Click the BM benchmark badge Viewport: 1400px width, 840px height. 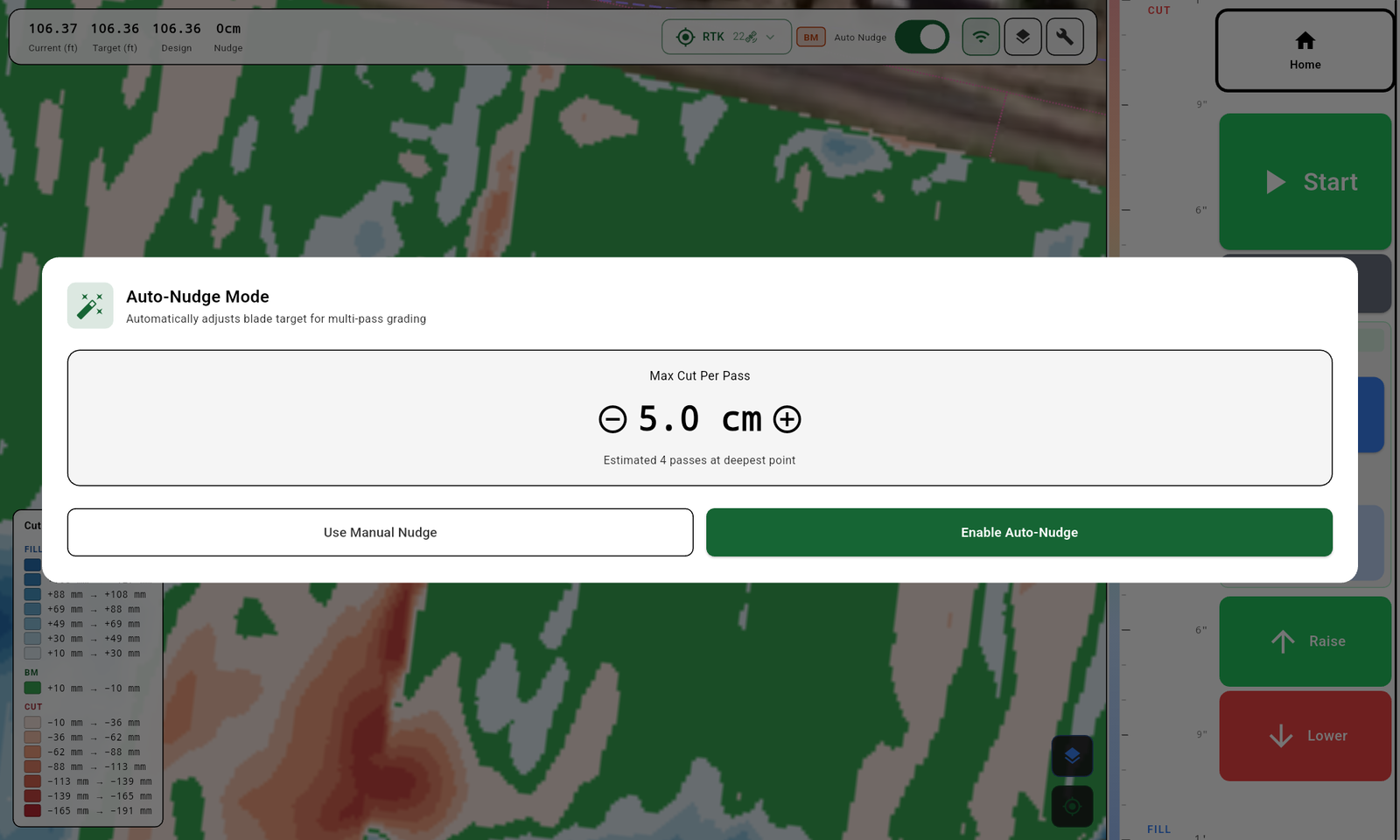click(811, 38)
